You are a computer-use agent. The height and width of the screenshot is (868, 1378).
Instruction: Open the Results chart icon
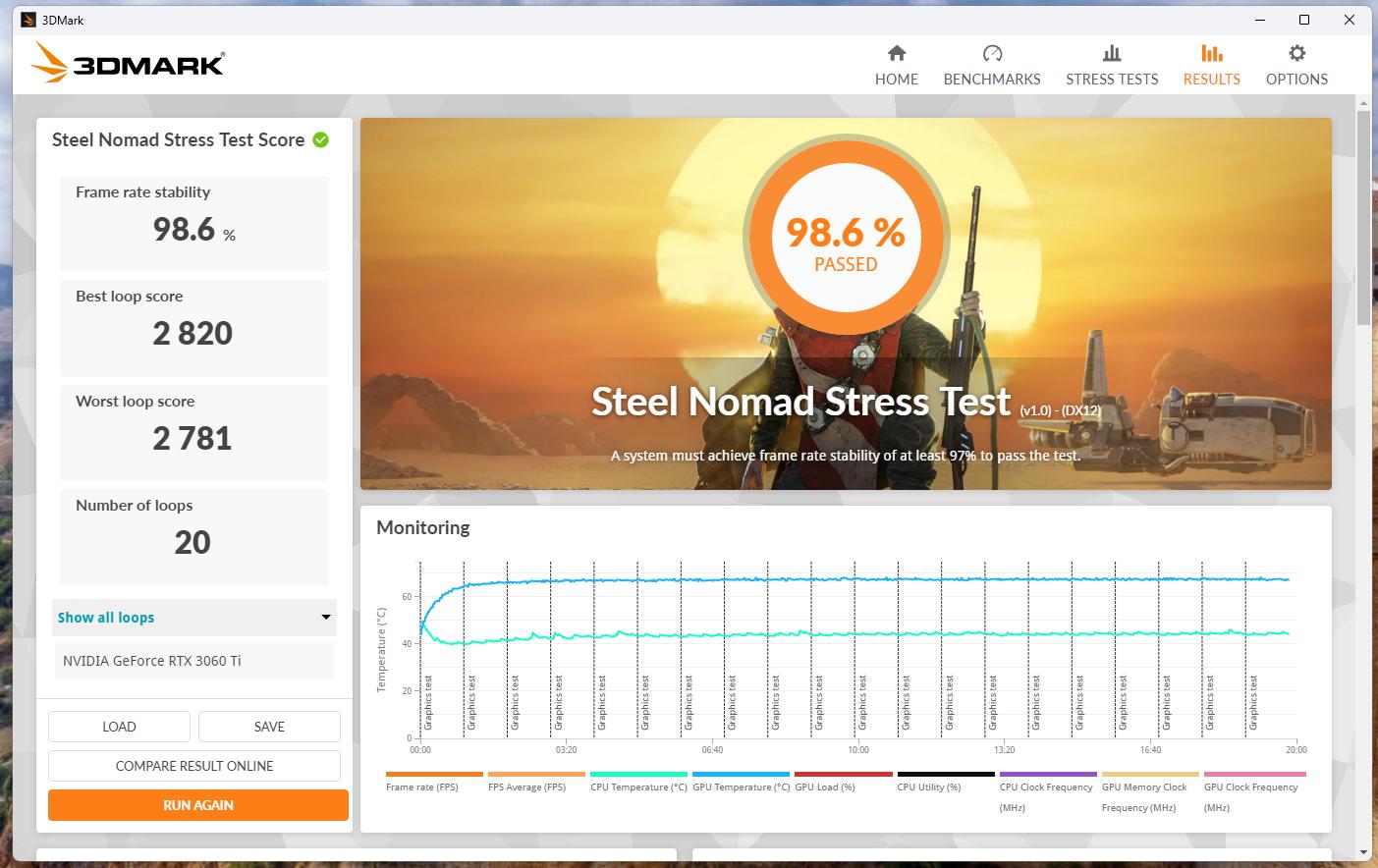tap(1211, 53)
